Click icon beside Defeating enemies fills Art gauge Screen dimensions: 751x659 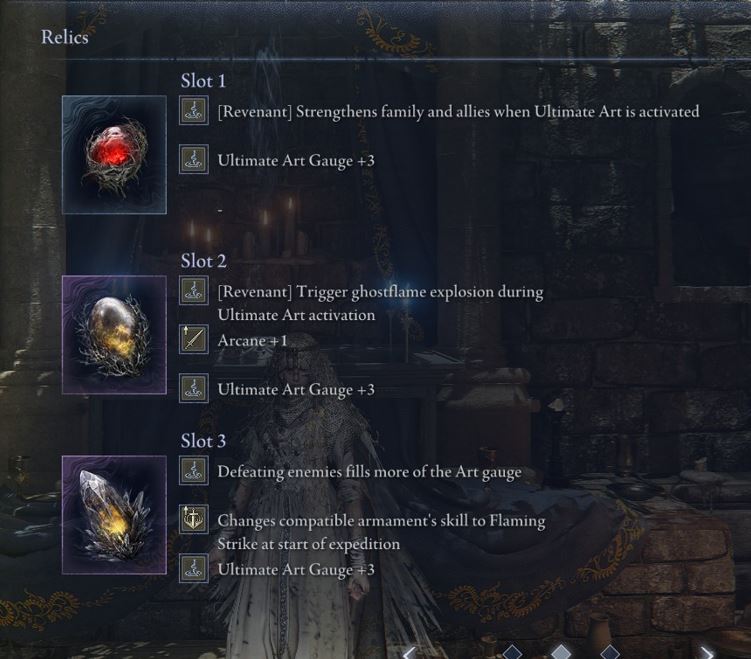[x=193, y=471]
